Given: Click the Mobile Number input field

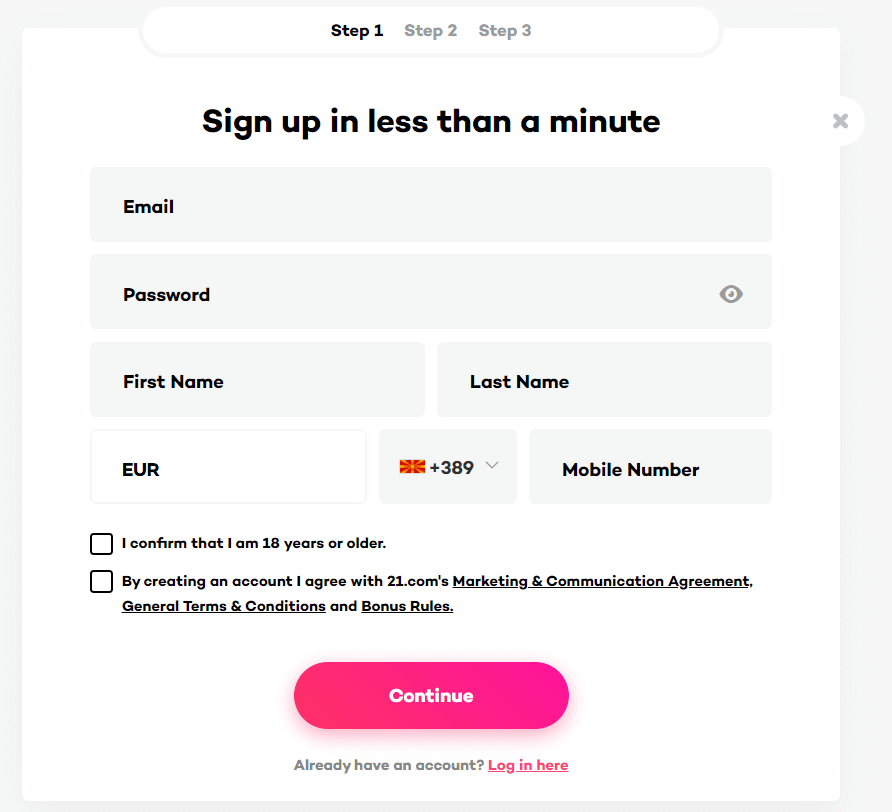Looking at the screenshot, I should pyautogui.click(x=650, y=467).
